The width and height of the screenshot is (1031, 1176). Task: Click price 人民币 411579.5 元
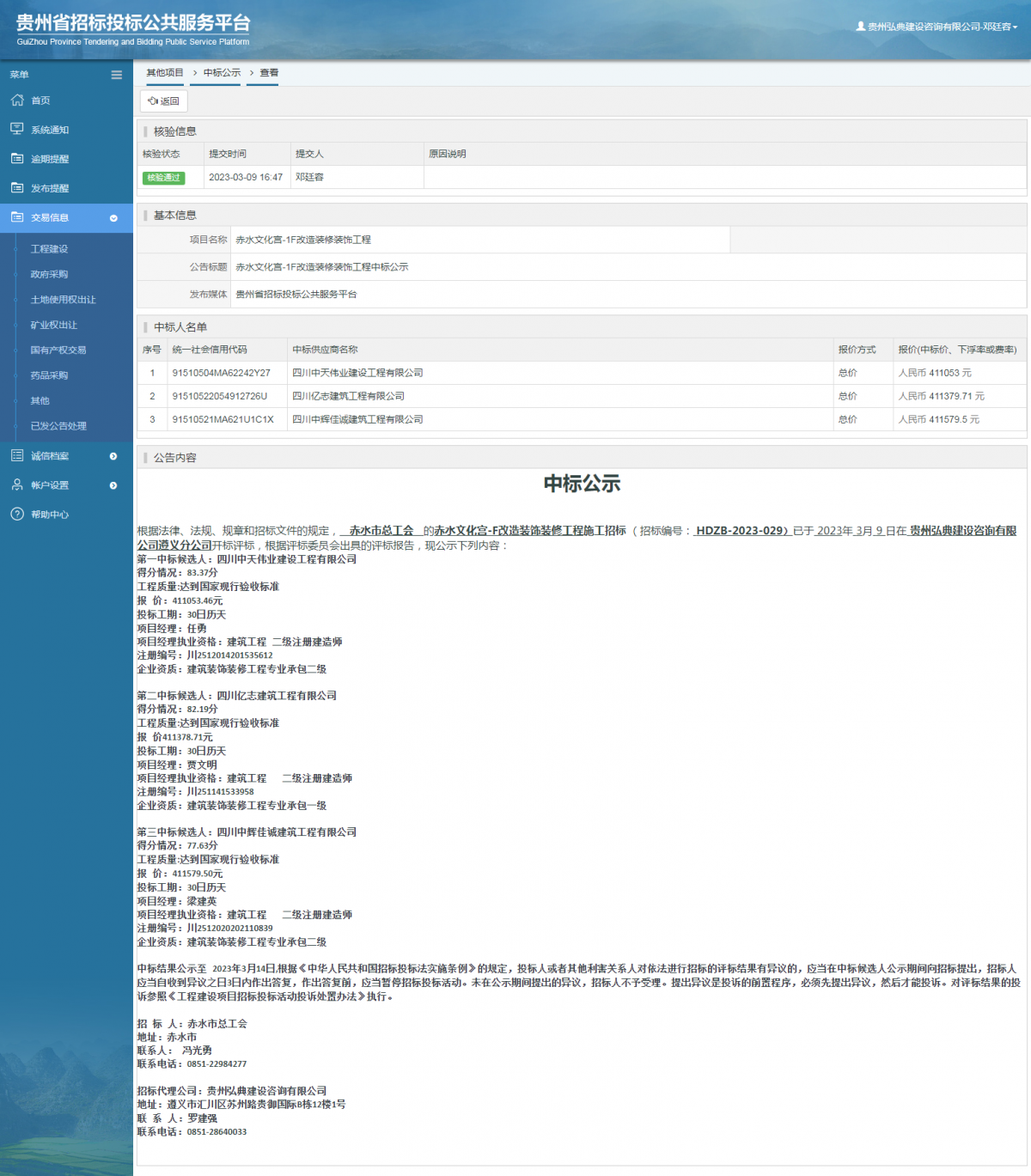click(x=939, y=419)
